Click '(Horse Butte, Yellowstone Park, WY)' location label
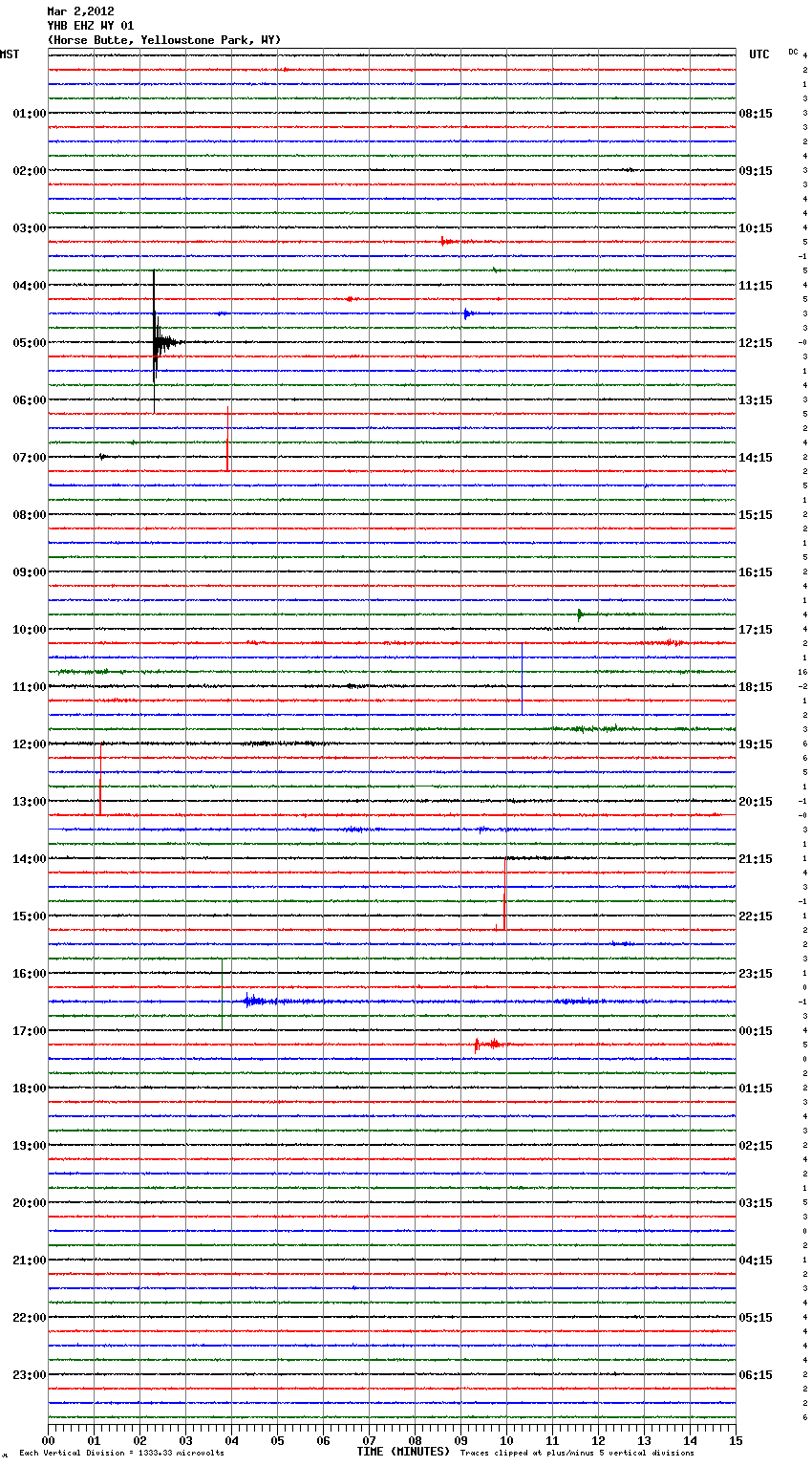 click(x=163, y=40)
